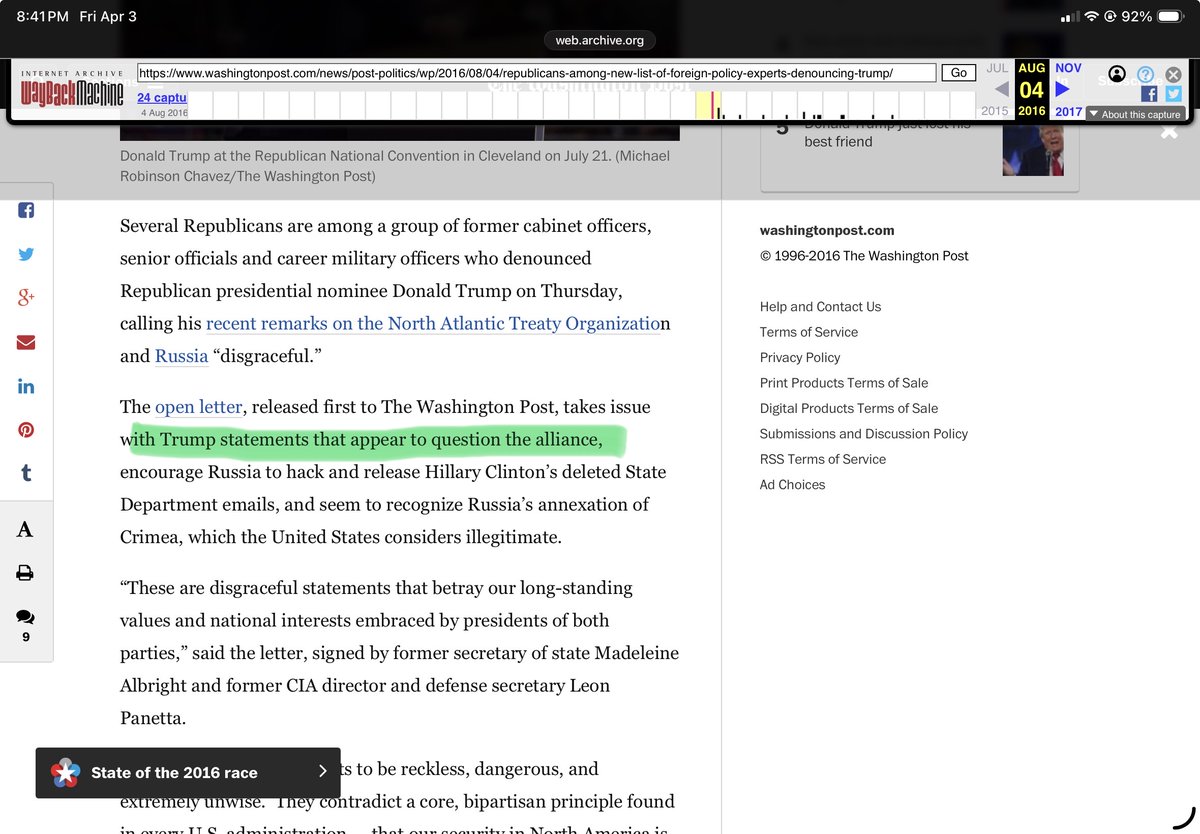Screen dimensions: 1200x834
Task: Change text size with the A icon
Action: [x=26, y=529]
